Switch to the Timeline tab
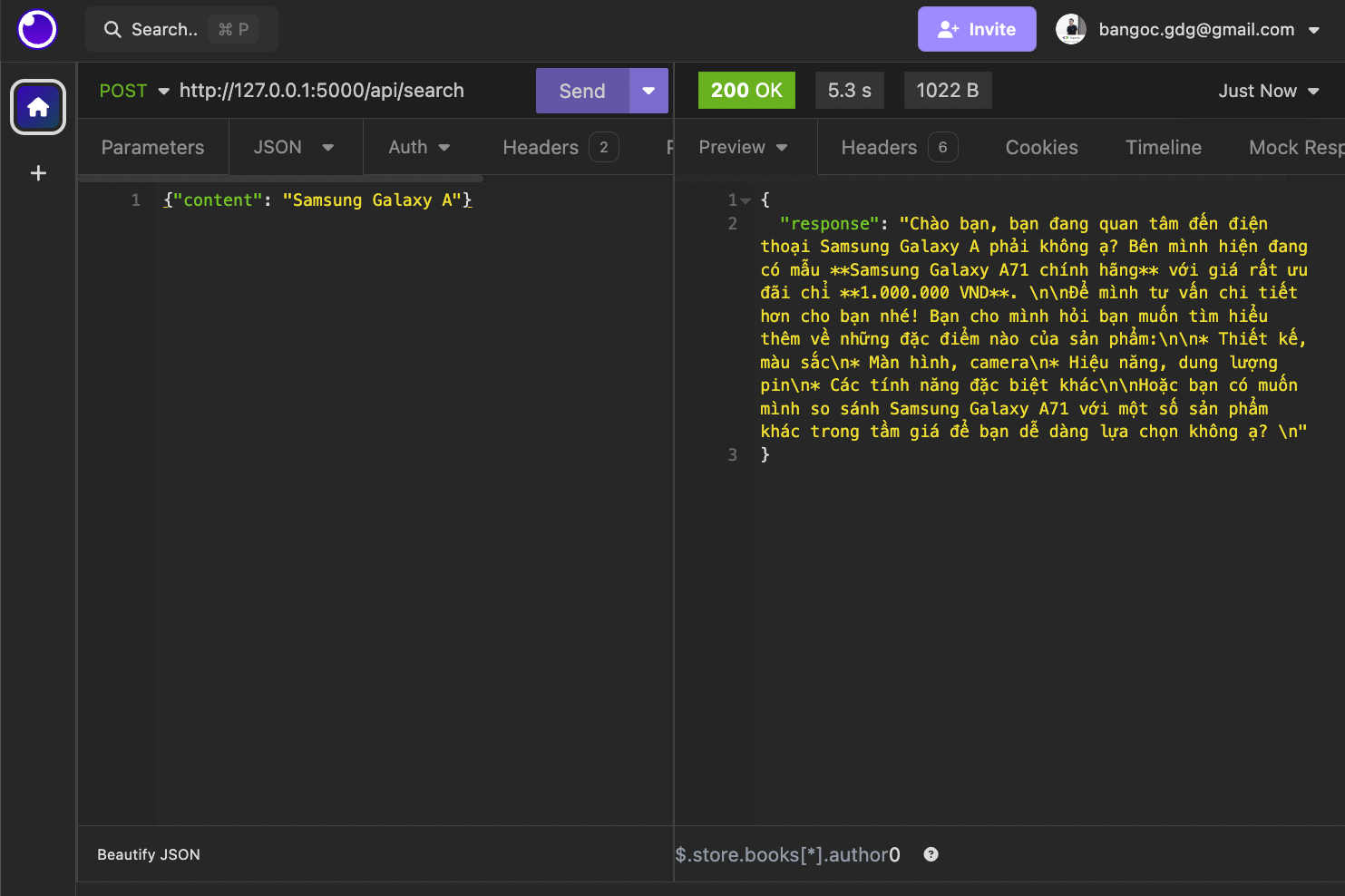Screen dimensions: 1345x896 click(1164, 147)
